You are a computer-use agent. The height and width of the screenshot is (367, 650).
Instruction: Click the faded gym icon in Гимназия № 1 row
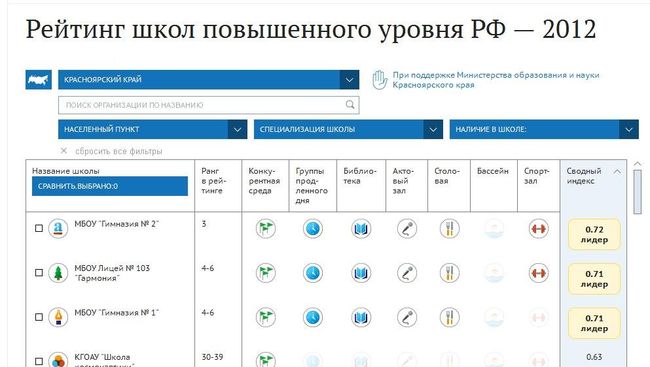coord(538,317)
